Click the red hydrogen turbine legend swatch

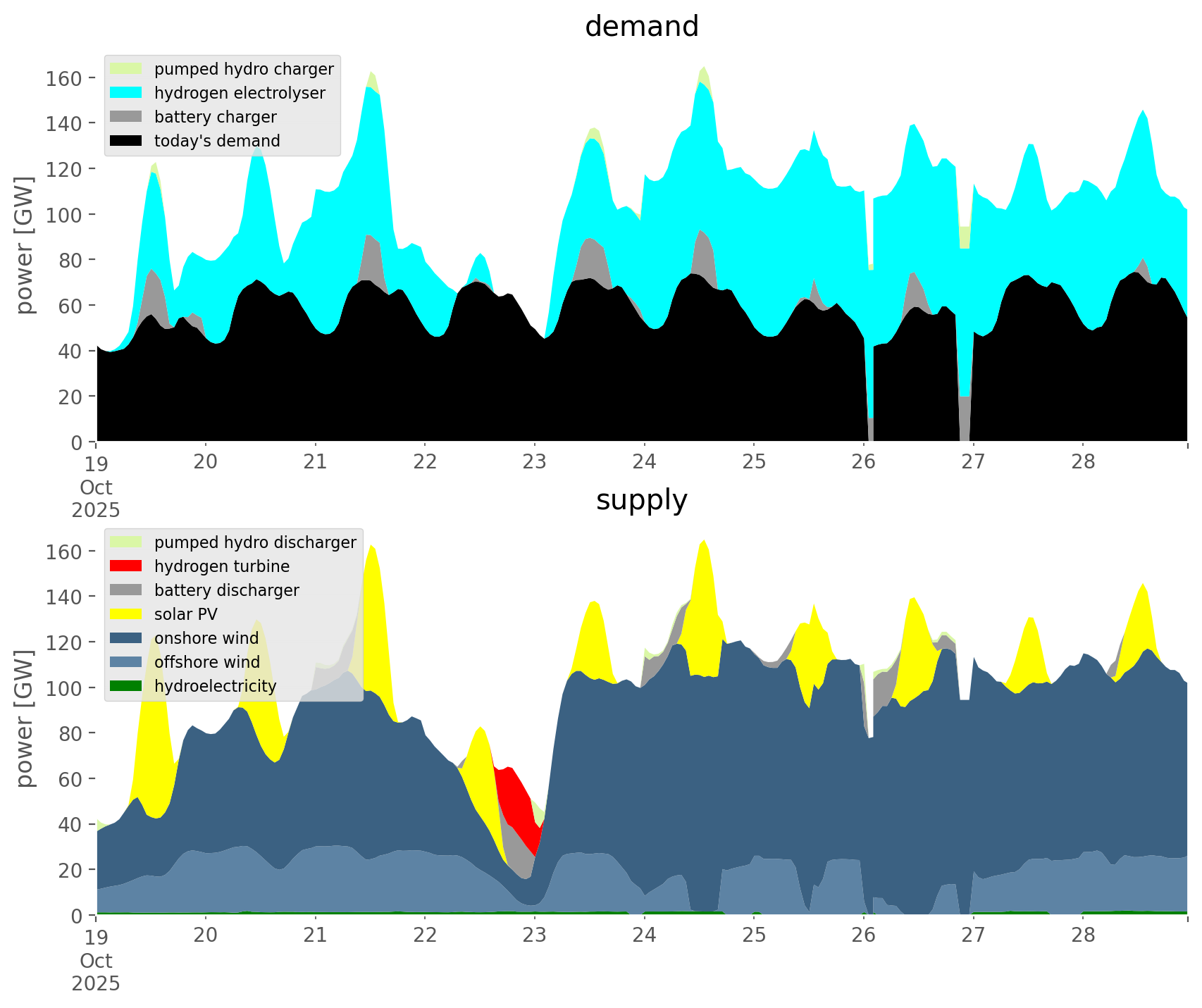(126, 566)
